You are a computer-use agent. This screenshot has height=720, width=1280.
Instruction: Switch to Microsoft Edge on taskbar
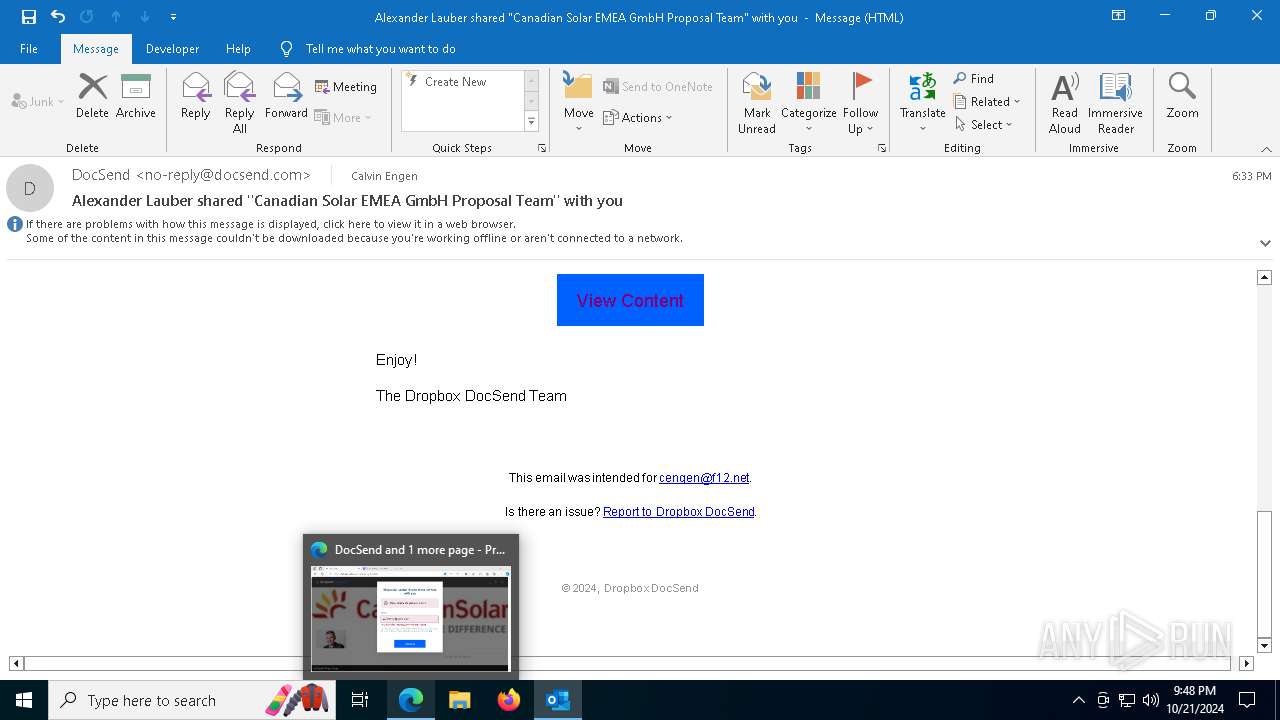coord(411,700)
